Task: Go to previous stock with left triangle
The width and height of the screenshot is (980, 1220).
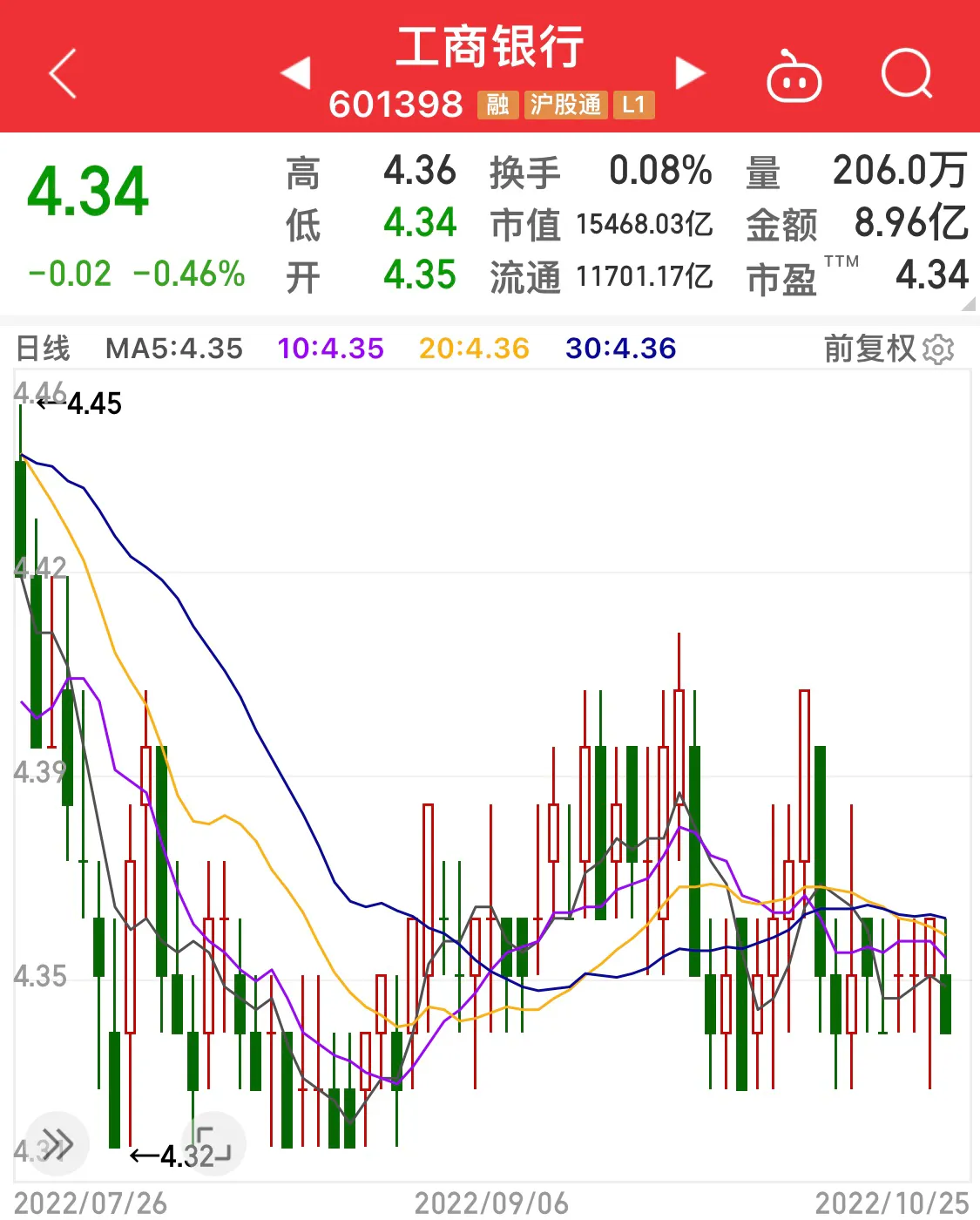Action: point(296,73)
